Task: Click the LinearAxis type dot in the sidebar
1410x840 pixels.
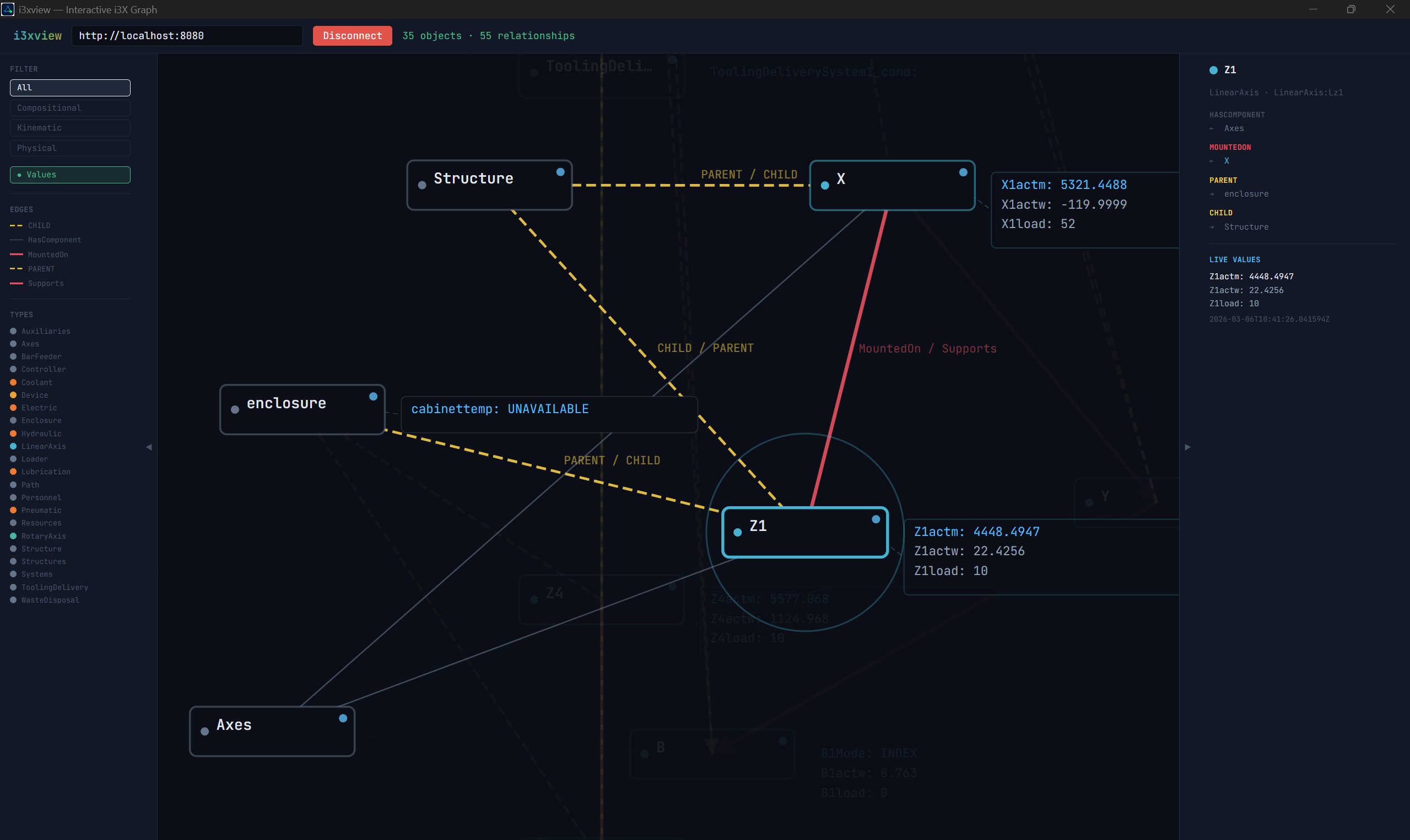Action: coord(13,446)
